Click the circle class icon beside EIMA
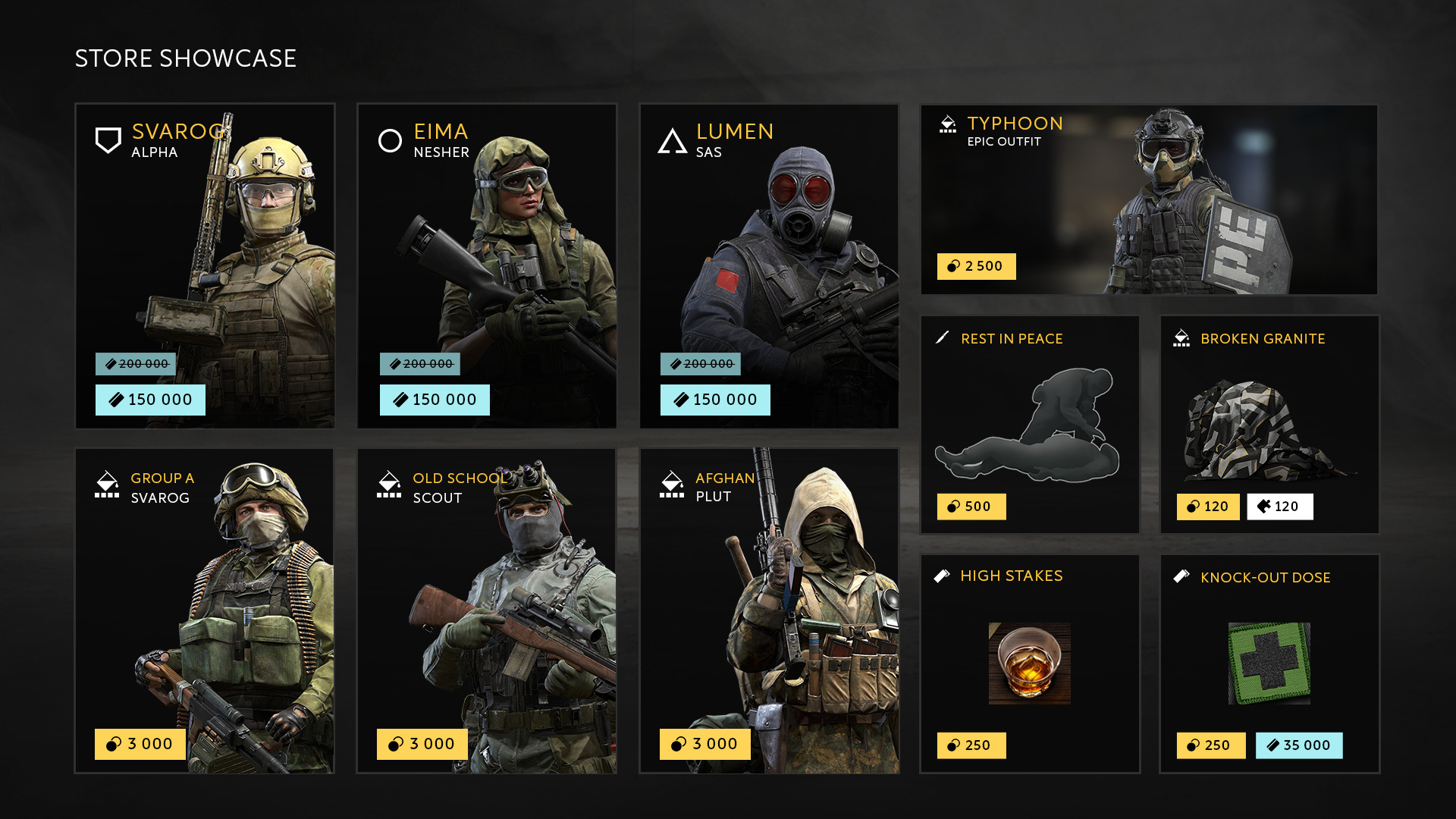This screenshot has height=819, width=1456. point(390,140)
